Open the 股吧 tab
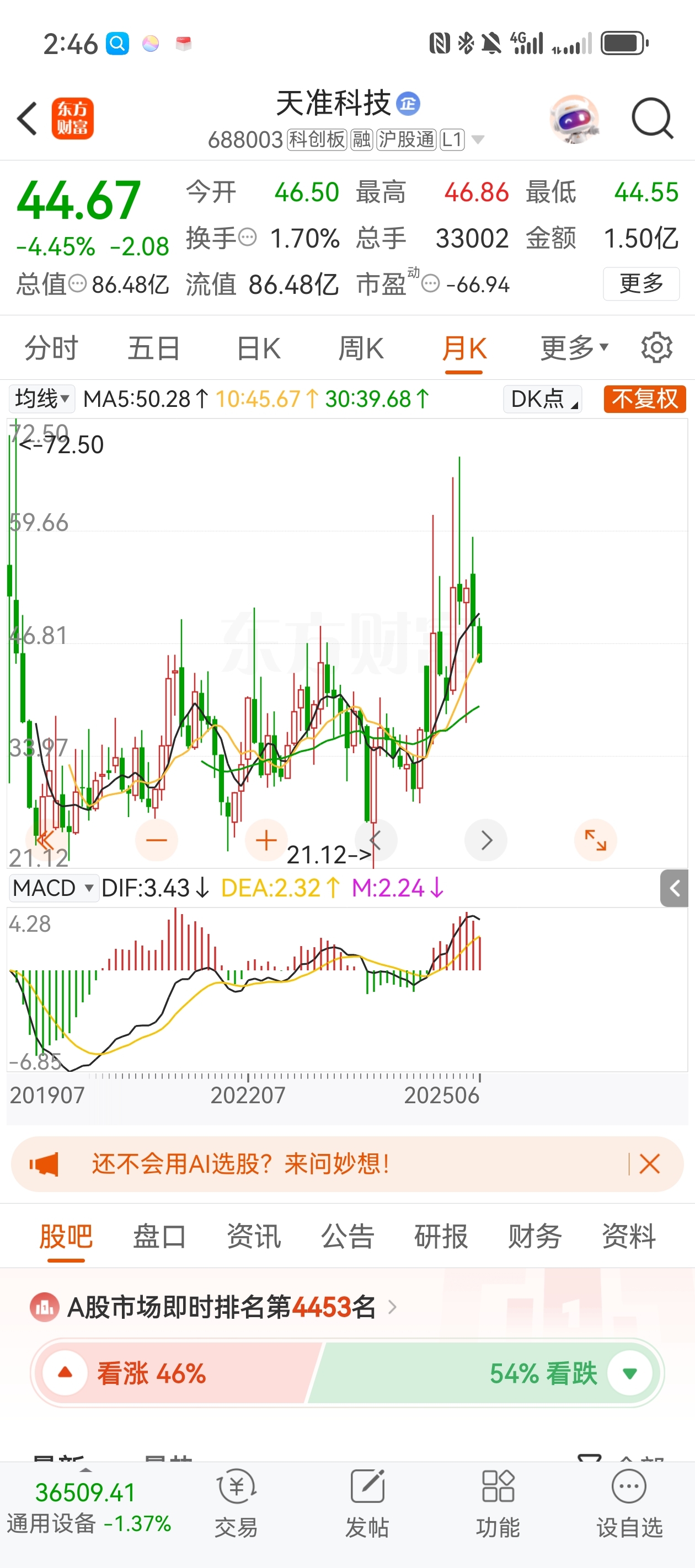695x1568 pixels. tap(66, 1236)
